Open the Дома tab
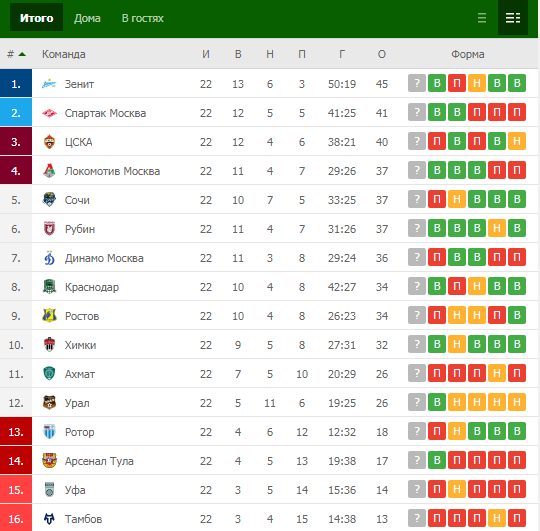The height and width of the screenshot is (531, 540). click(87, 18)
